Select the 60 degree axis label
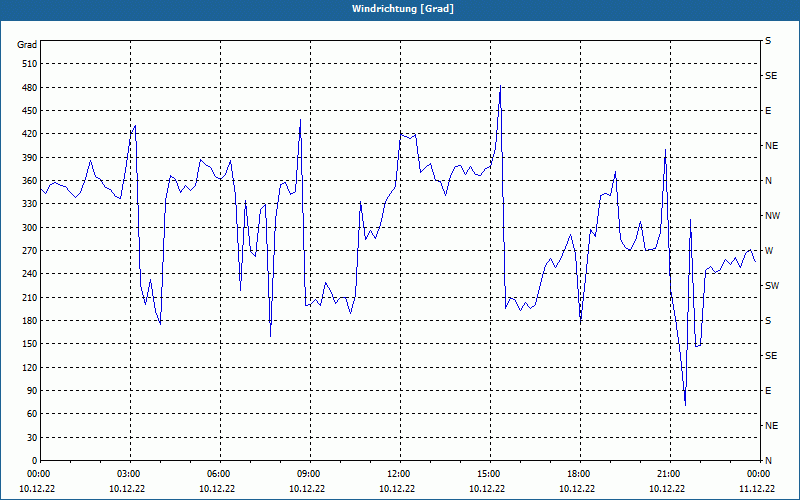 pyautogui.click(x=31, y=414)
